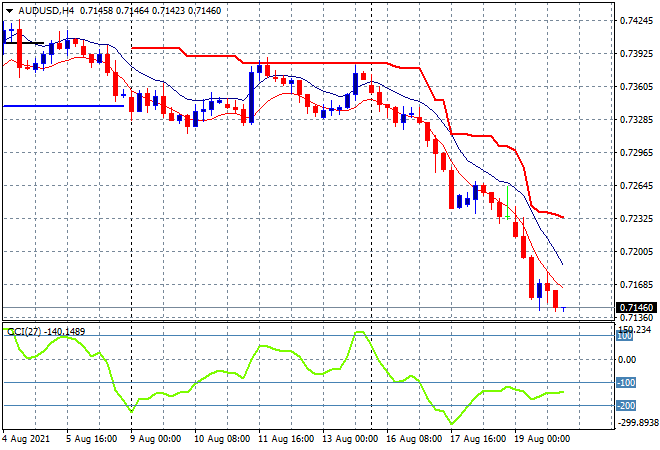Click the CCI scale value 0.00
Image resolution: width=660 pixels, height=450 pixels.
coord(628,359)
